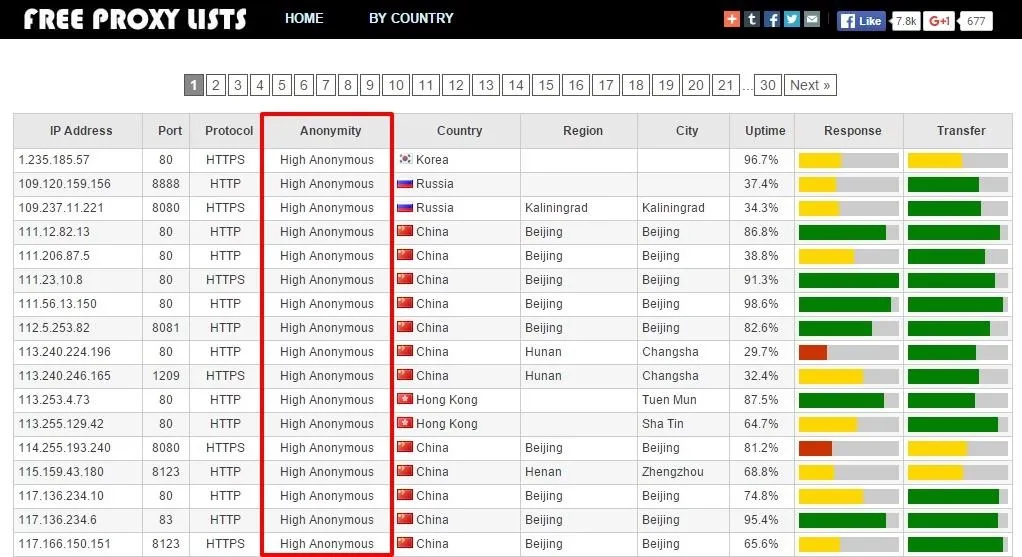Click China flag in 117.136.234.10 row

click(x=405, y=495)
